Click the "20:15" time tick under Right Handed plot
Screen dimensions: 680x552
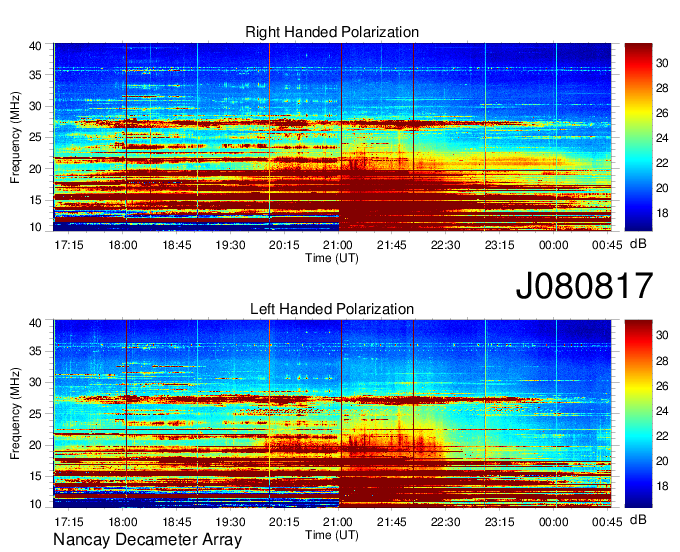pyautogui.click(x=284, y=245)
